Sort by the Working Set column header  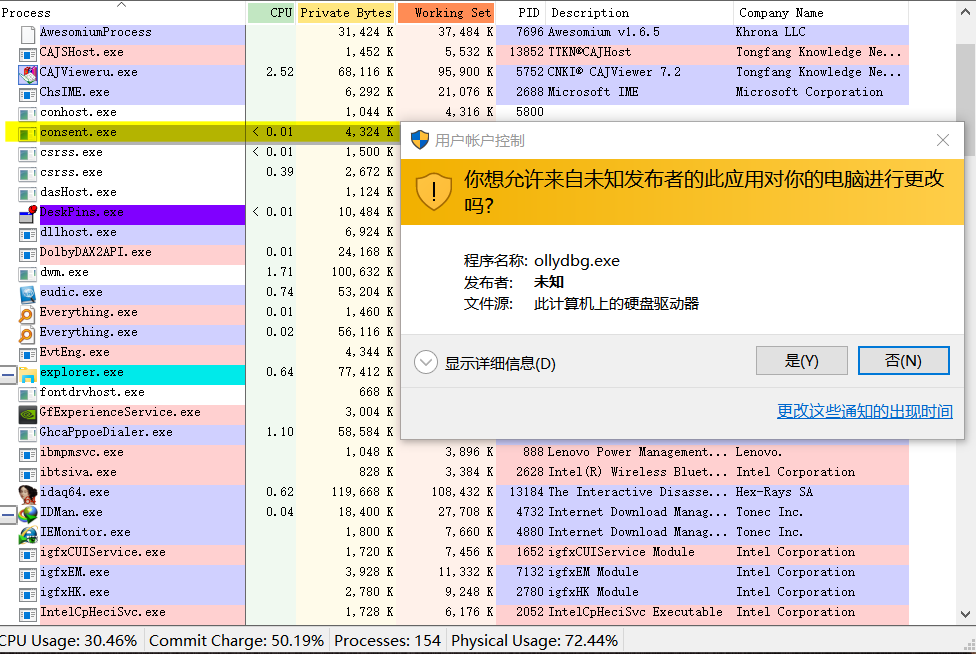[x=446, y=12]
